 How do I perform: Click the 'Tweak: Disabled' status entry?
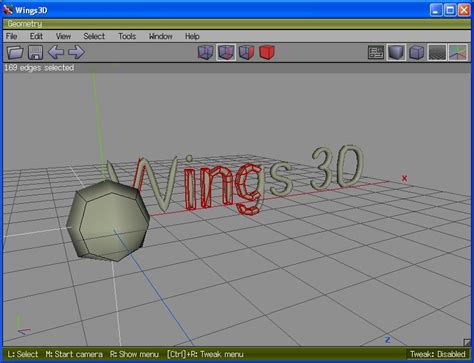pyautogui.click(x=438, y=354)
